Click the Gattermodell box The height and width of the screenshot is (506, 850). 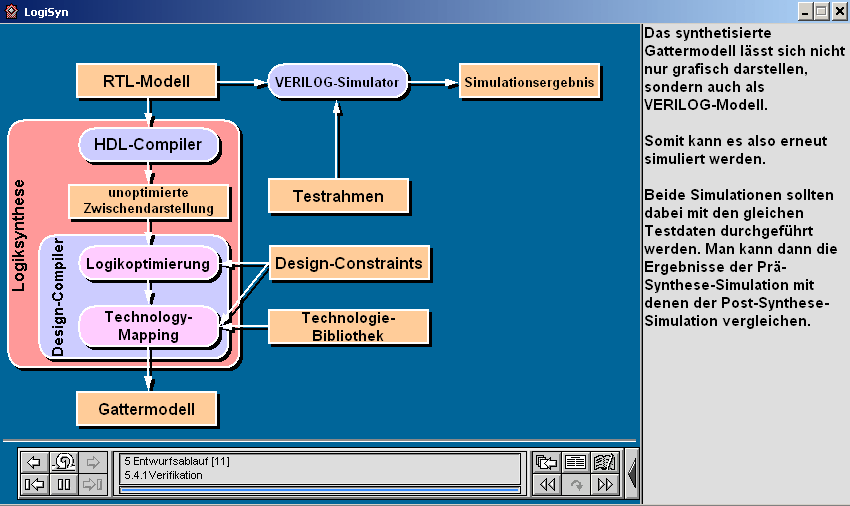point(146,409)
